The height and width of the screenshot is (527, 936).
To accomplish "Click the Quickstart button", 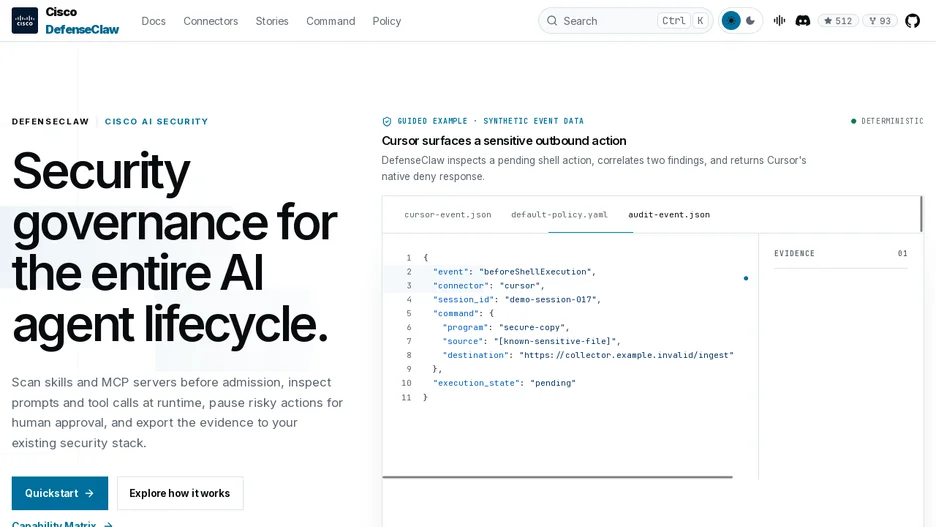I will pyautogui.click(x=60, y=493).
